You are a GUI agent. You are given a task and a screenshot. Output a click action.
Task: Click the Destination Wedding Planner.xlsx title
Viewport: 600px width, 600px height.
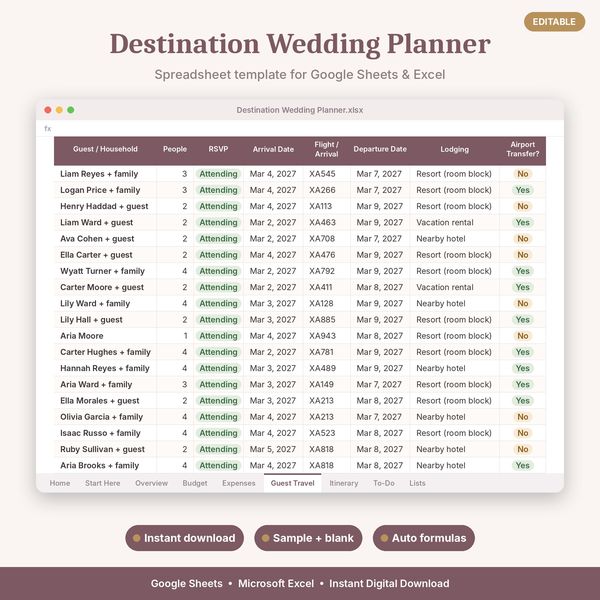[300, 110]
